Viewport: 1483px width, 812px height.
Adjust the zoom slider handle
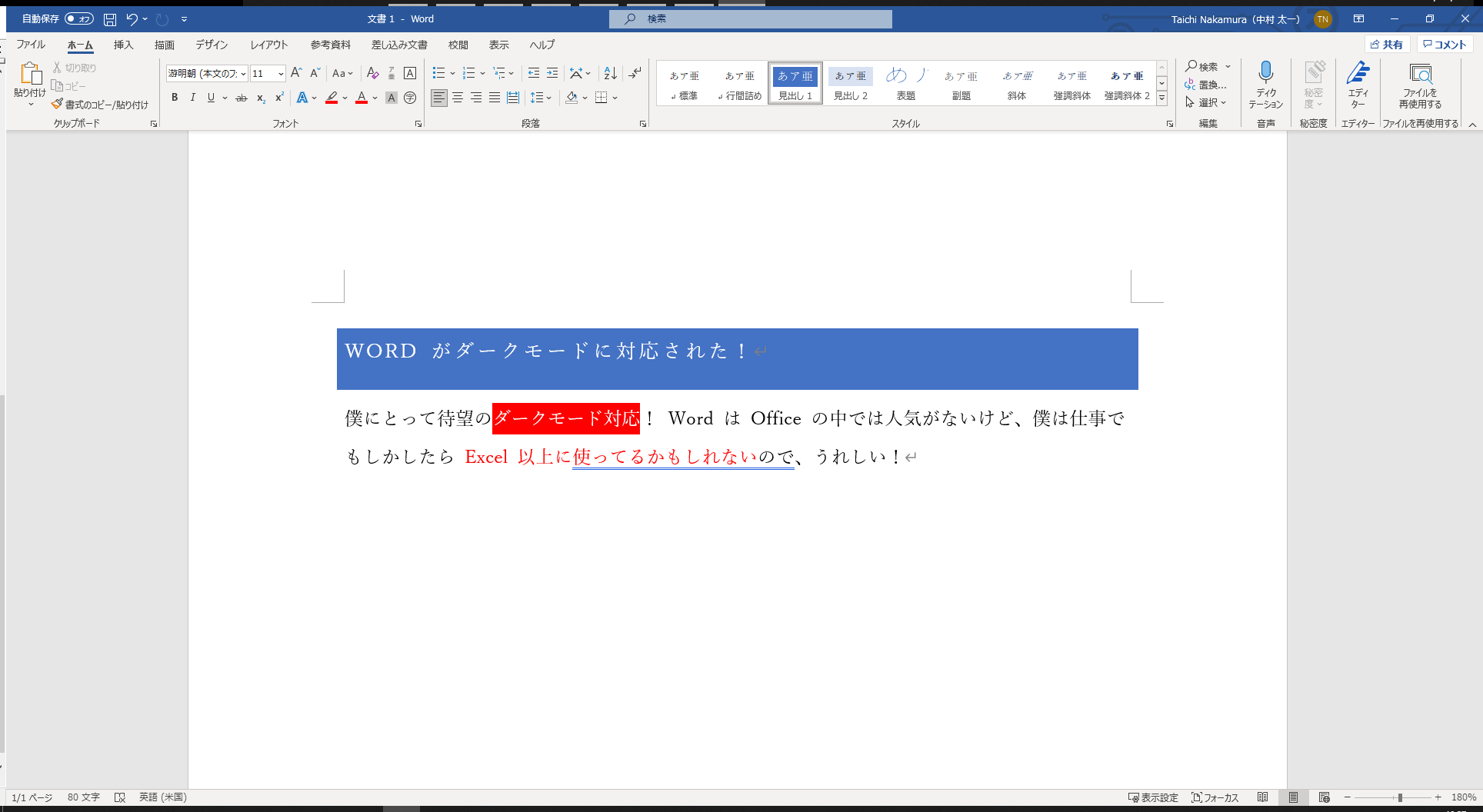tap(1400, 797)
